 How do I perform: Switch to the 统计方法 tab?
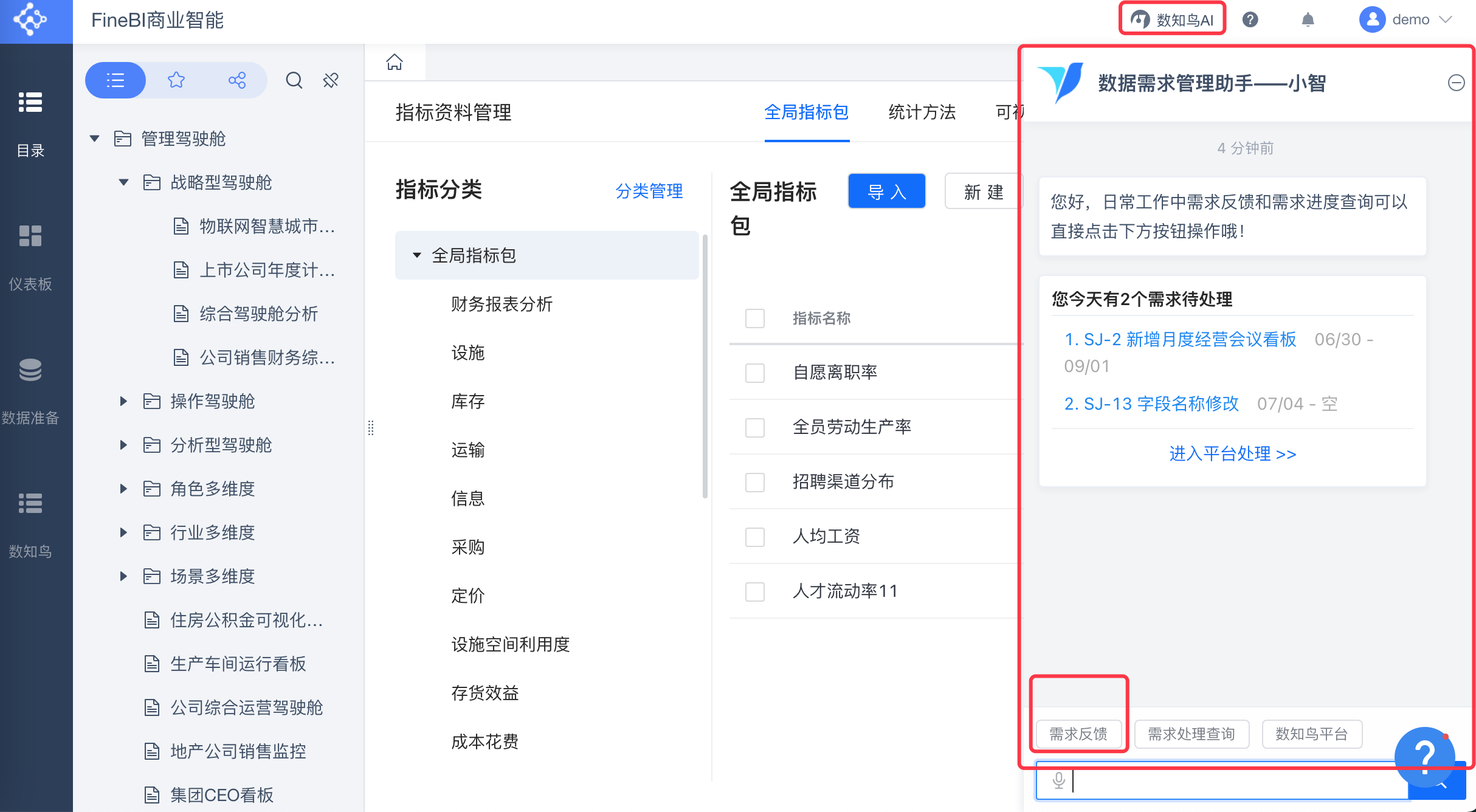pos(922,112)
